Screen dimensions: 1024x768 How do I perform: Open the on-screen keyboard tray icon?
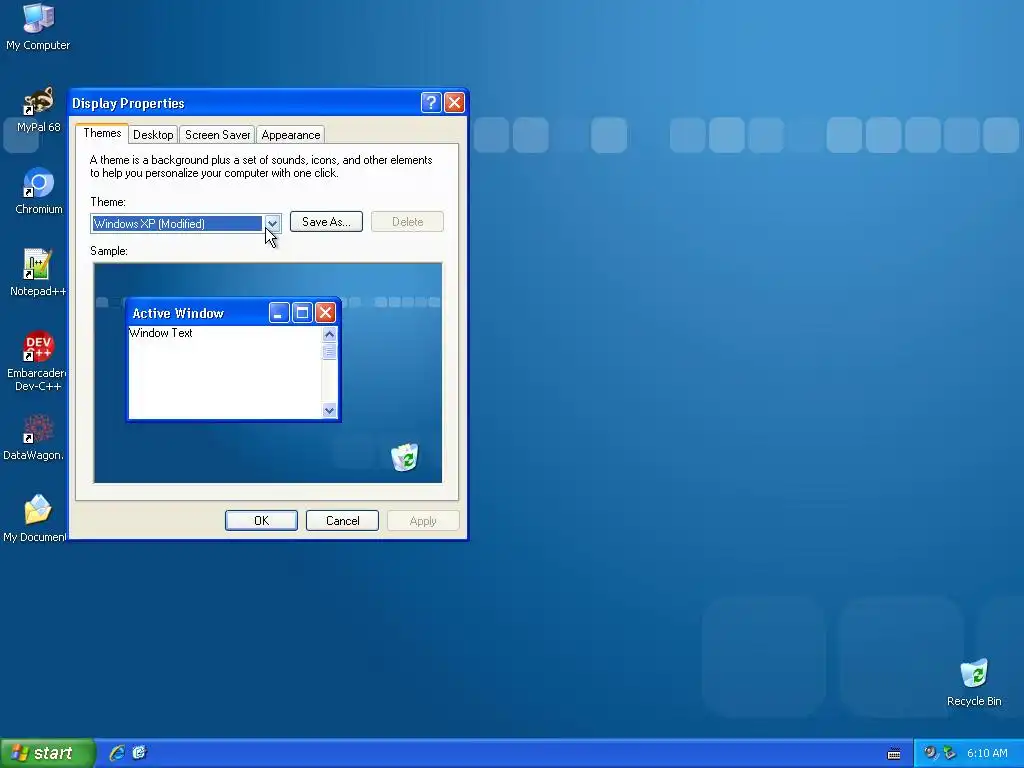(x=894, y=754)
